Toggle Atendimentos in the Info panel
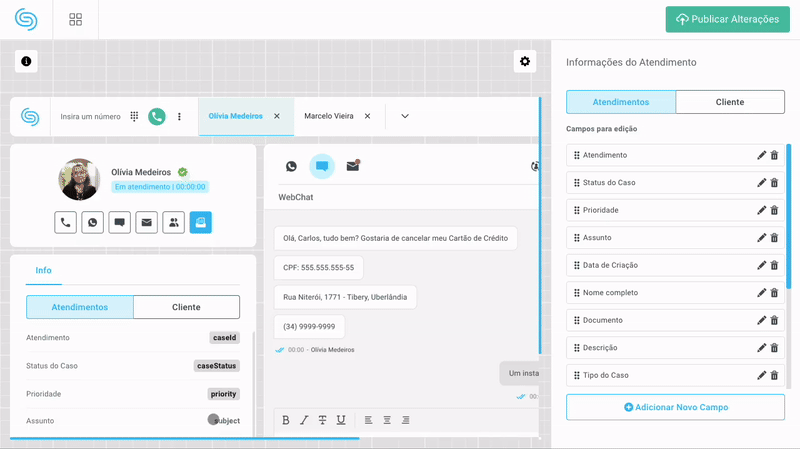 tap(80, 307)
